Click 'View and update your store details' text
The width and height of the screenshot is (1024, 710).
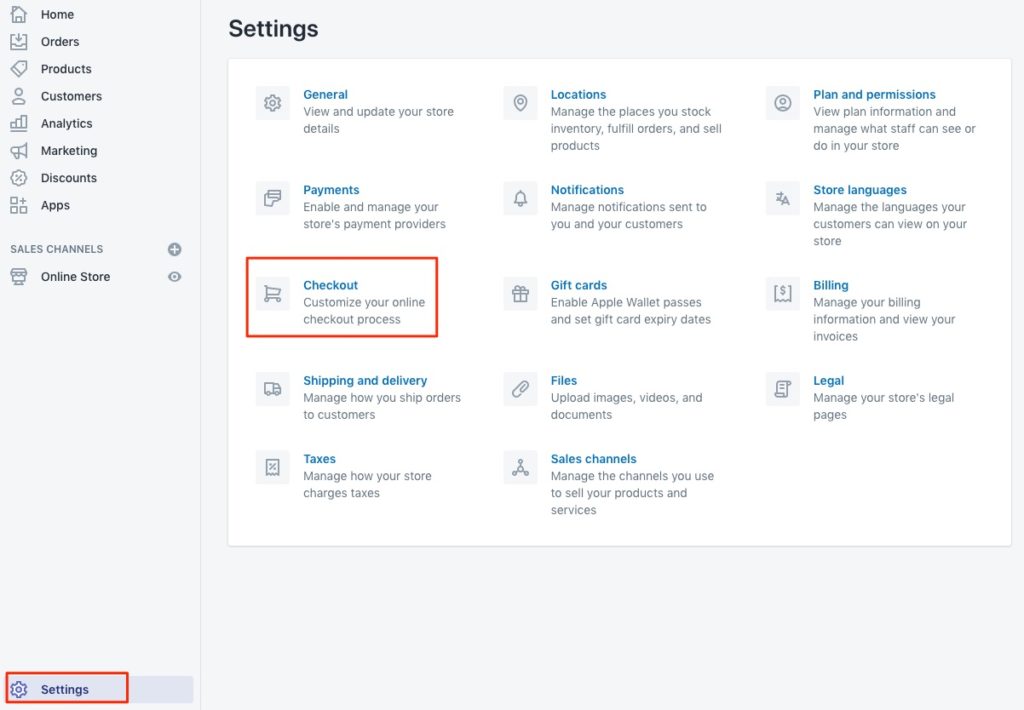pyautogui.click(x=378, y=120)
